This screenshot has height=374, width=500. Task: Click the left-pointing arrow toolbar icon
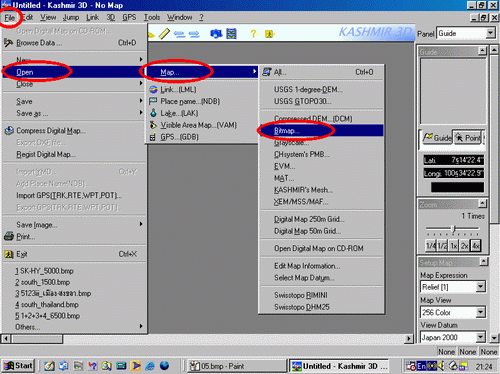(179, 34)
